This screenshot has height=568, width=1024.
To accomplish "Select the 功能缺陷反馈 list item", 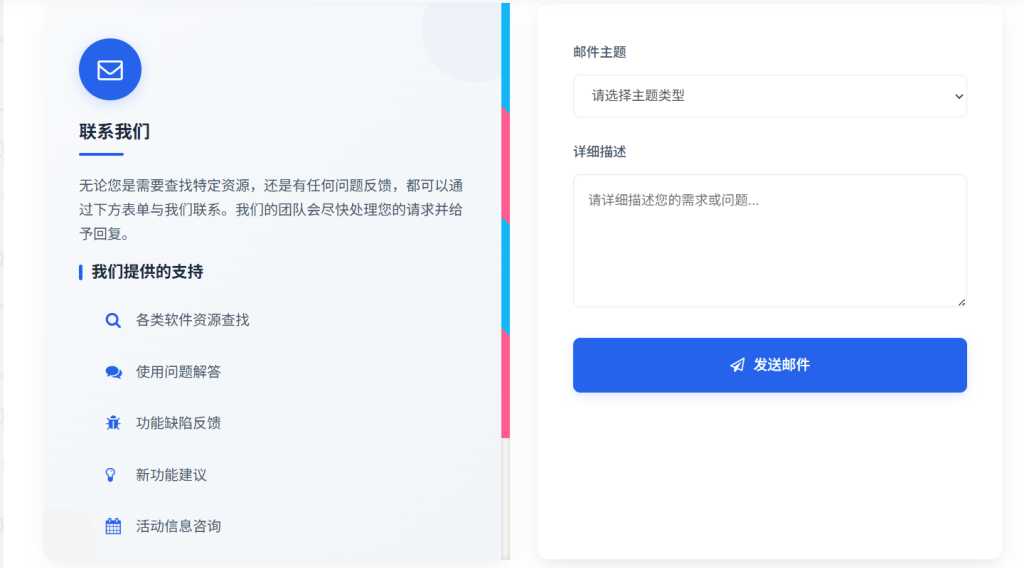I will [178, 423].
